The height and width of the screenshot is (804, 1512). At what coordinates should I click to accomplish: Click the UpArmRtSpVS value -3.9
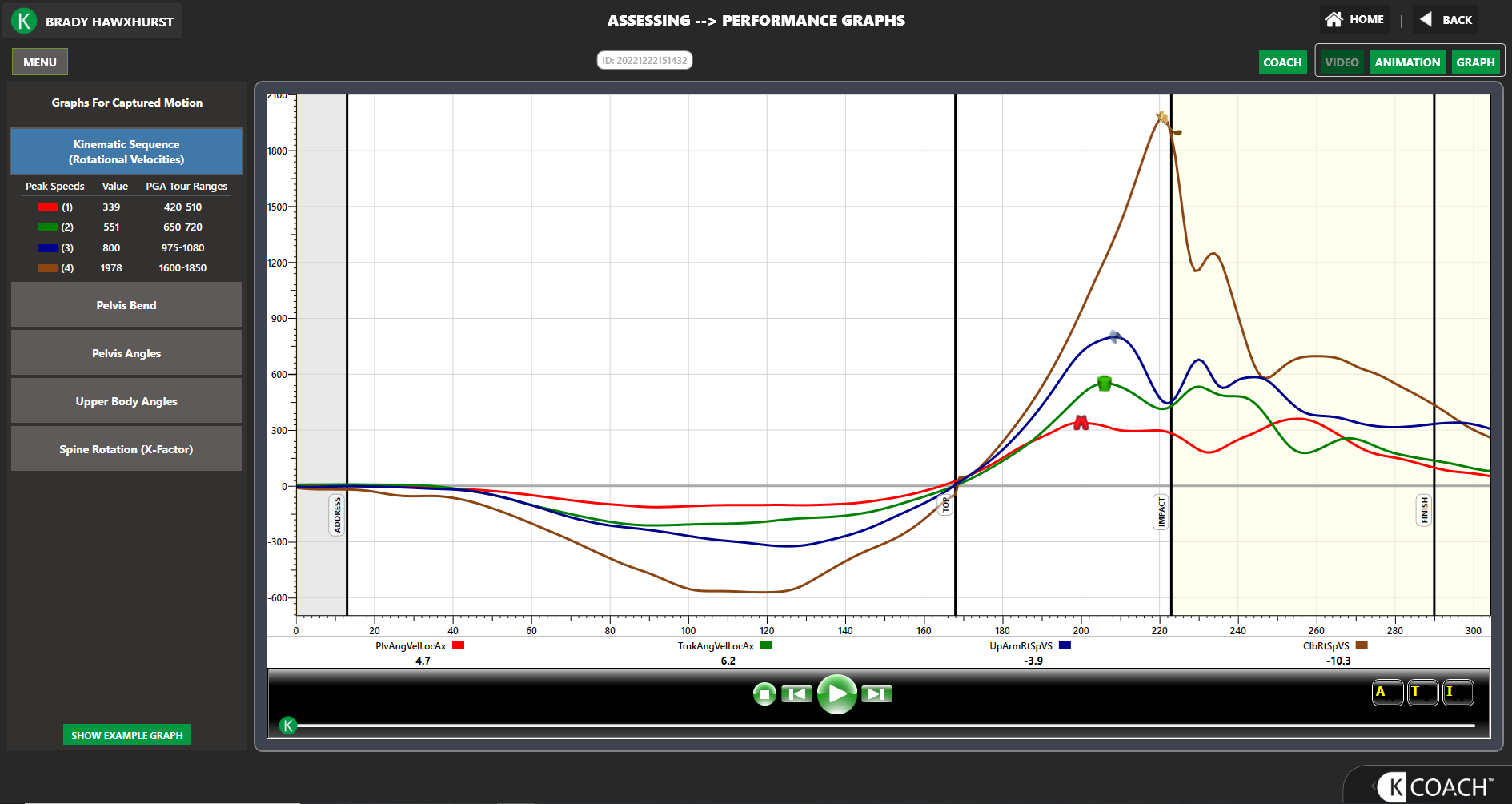tap(1033, 661)
